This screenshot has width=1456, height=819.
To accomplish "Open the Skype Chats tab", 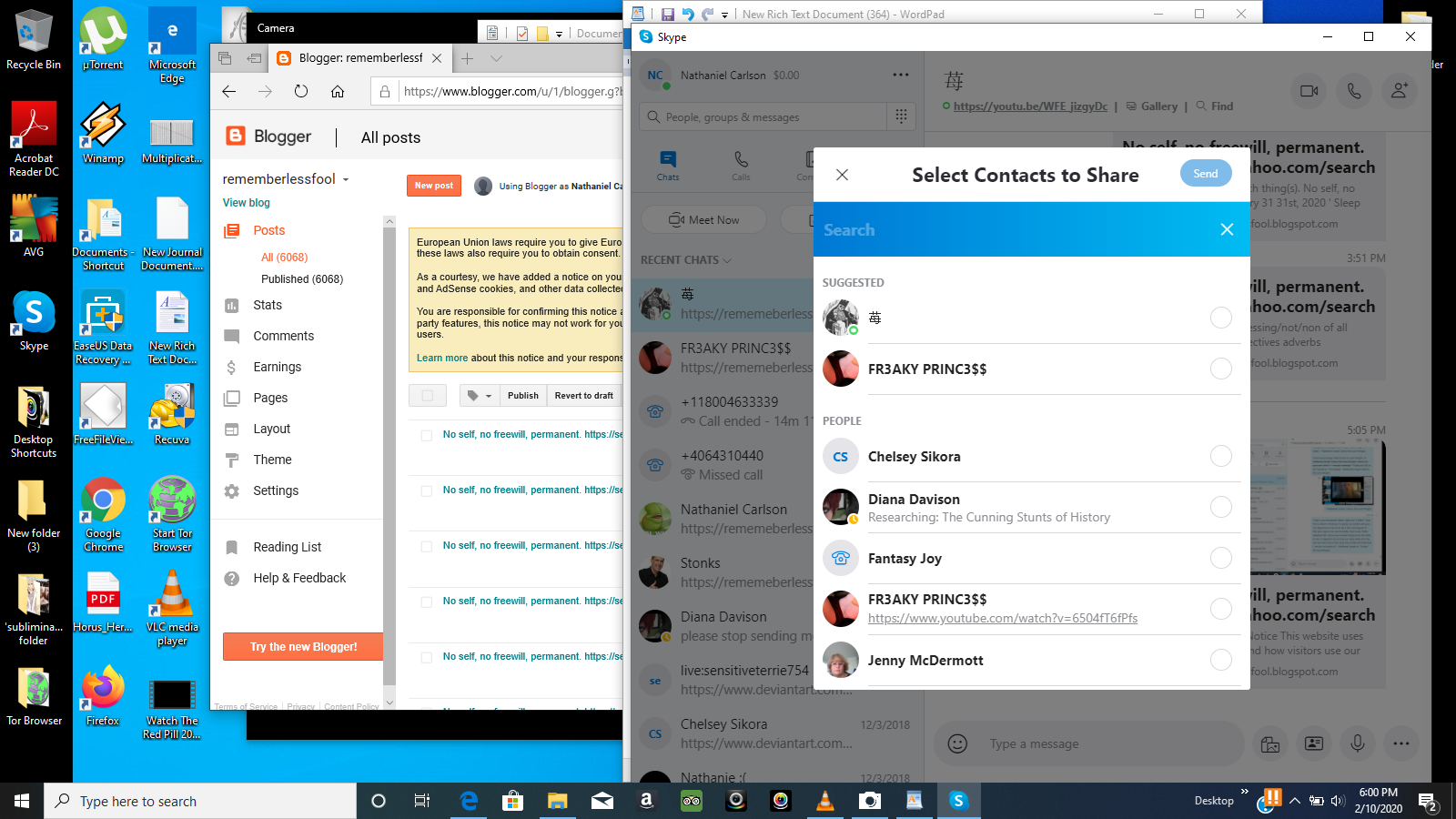I will (668, 166).
